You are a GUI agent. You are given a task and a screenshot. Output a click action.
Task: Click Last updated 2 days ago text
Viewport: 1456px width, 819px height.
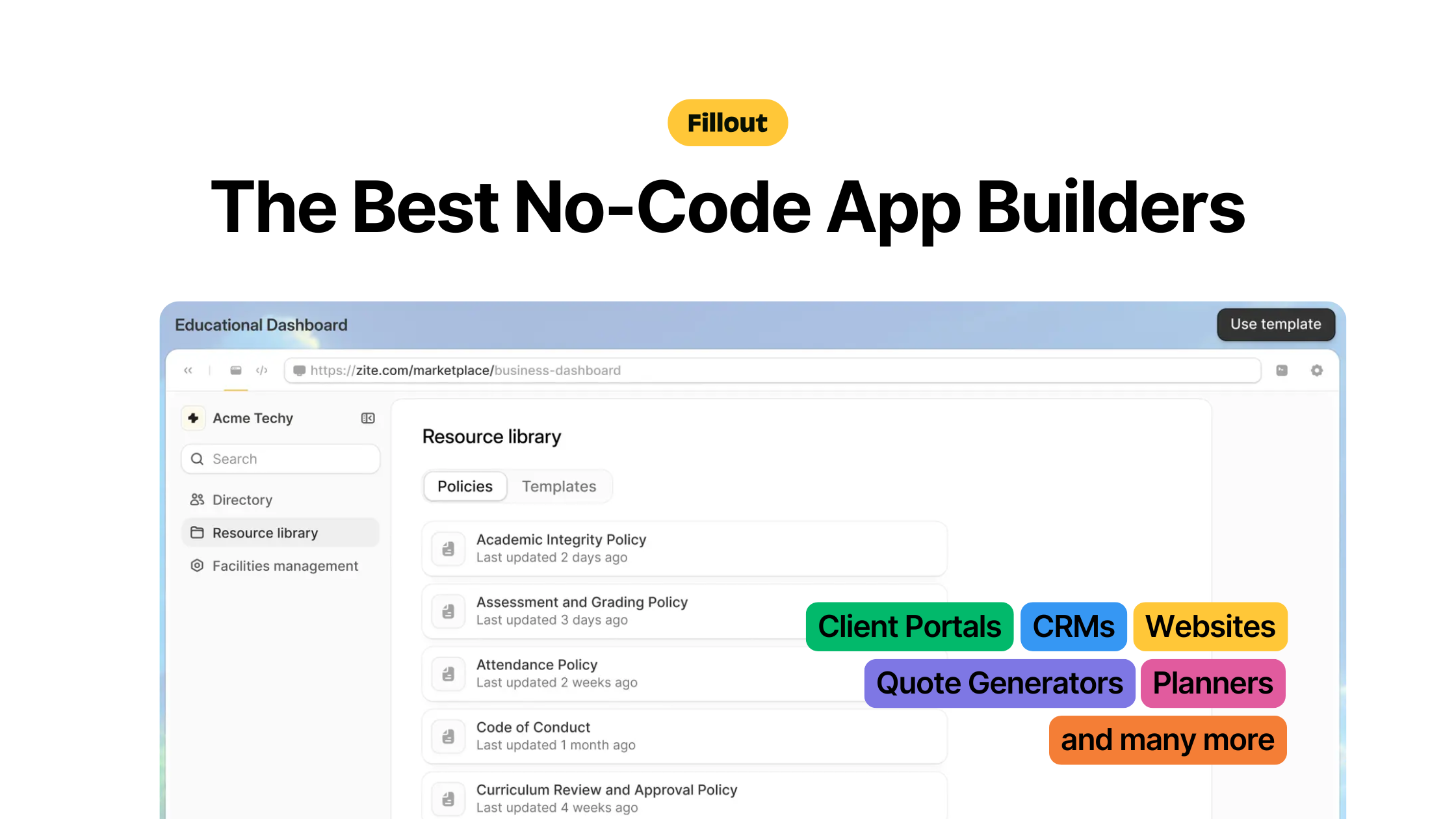pyautogui.click(x=552, y=558)
